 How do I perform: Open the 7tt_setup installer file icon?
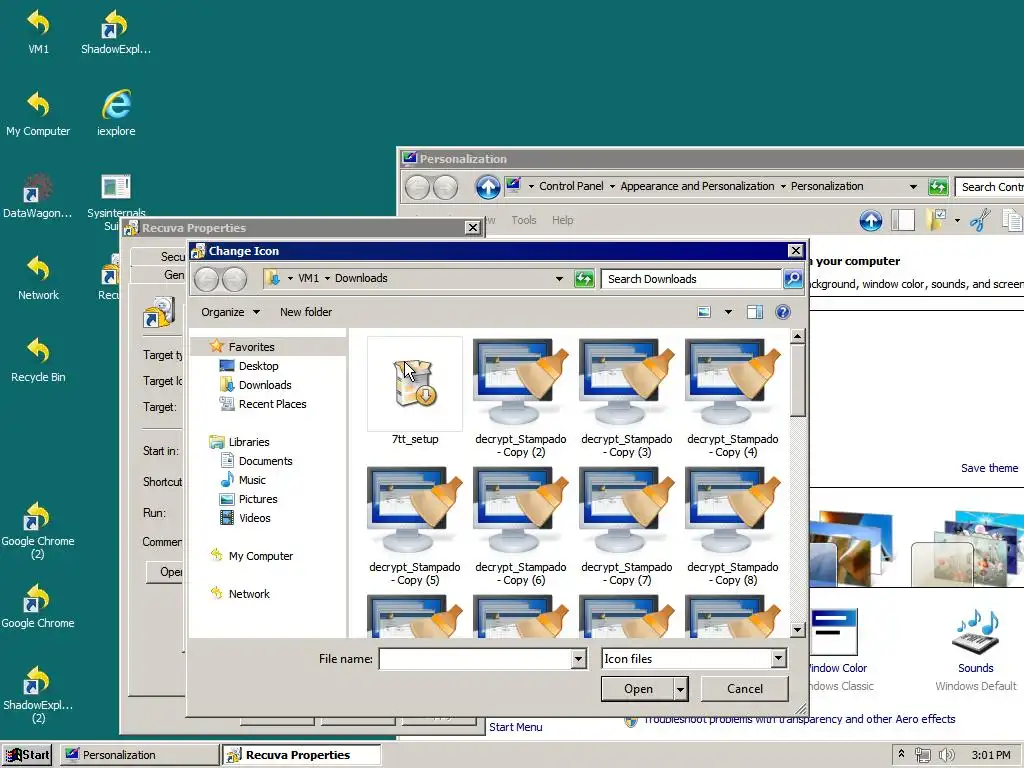click(x=415, y=384)
